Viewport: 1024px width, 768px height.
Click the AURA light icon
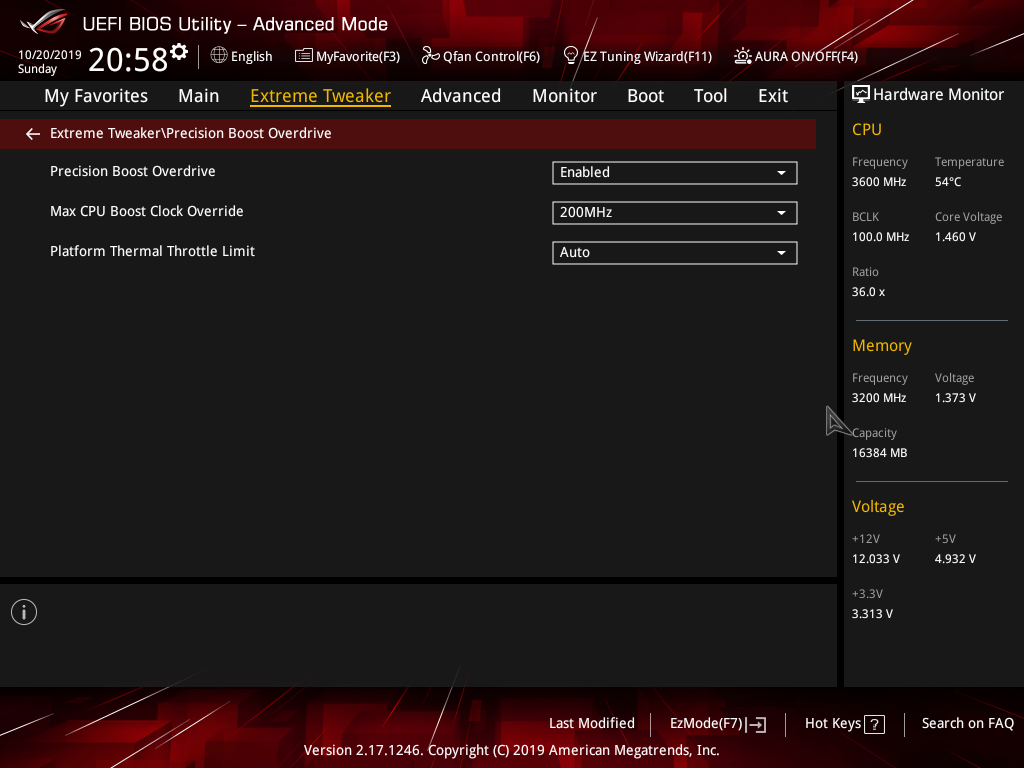[x=743, y=56]
